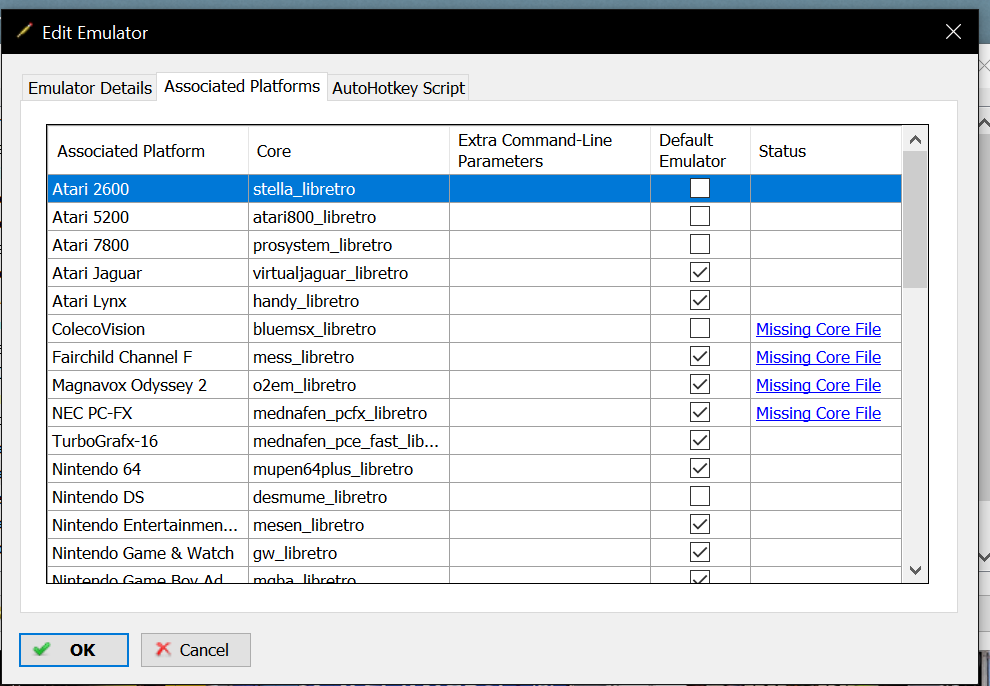This screenshot has width=990, height=686.
Task: Select the virtualjaguar_libretro core cell
Action: (349, 273)
